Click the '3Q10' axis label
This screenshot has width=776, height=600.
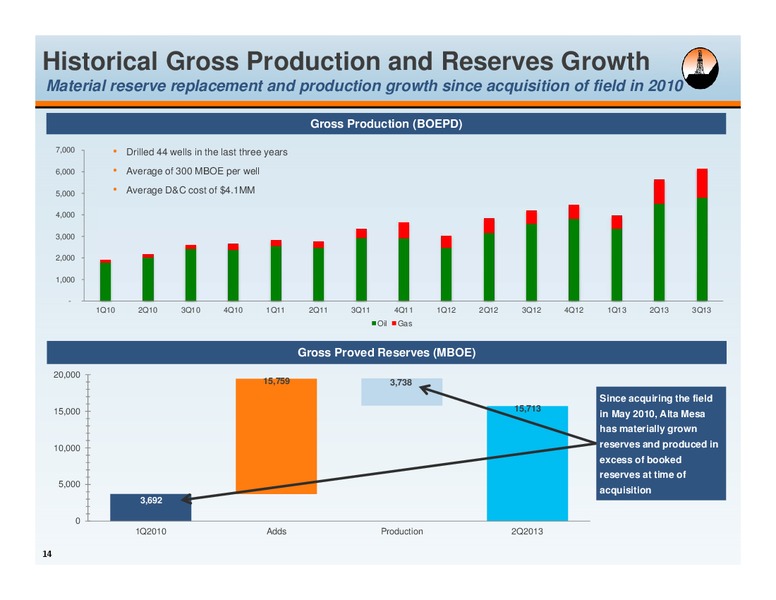[x=191, y=310]
